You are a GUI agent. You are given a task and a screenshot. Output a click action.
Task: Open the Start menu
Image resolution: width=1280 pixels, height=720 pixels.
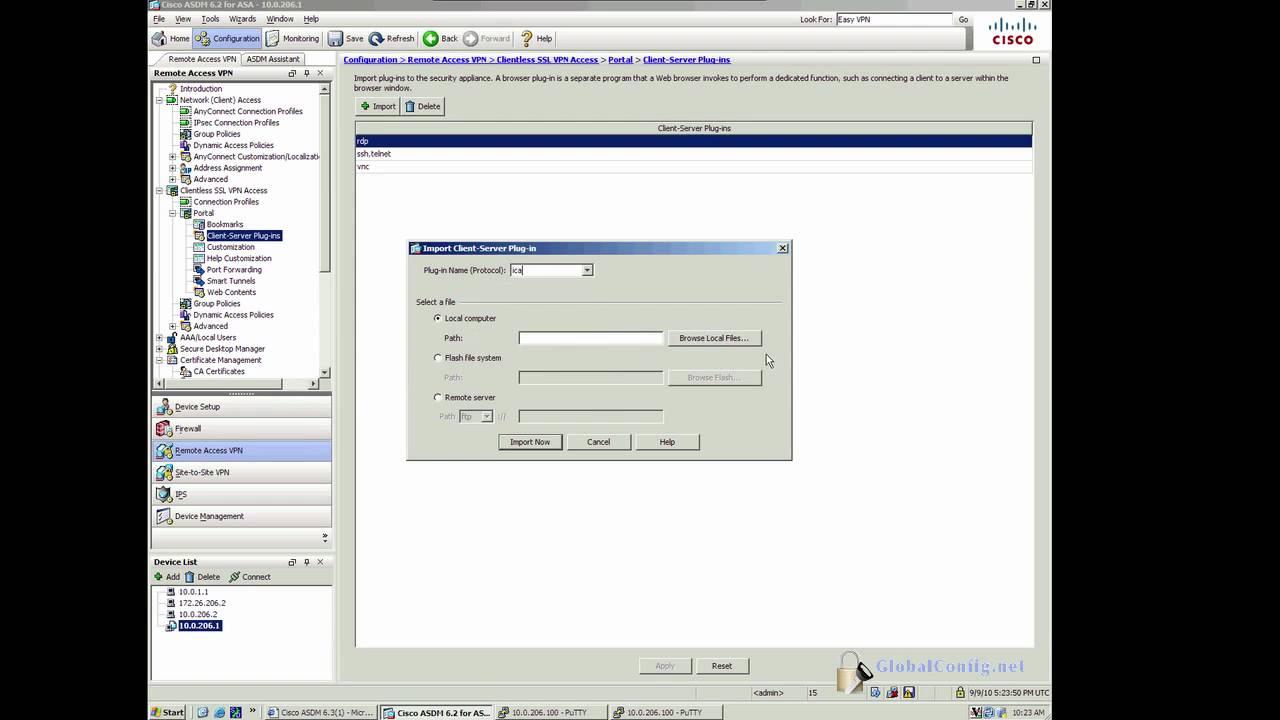pos(167,712)
